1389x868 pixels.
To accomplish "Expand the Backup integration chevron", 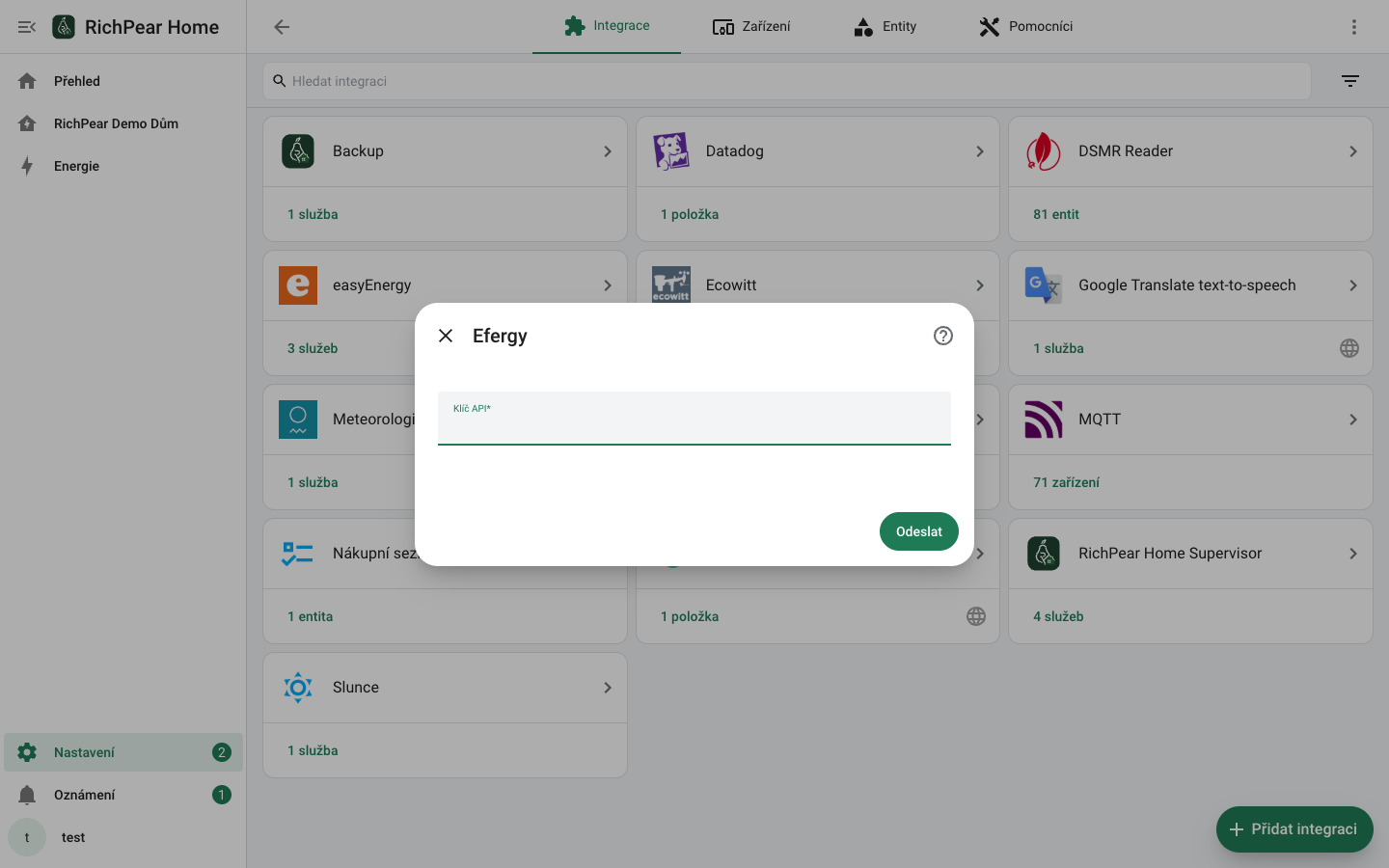I will click(608, 151).
